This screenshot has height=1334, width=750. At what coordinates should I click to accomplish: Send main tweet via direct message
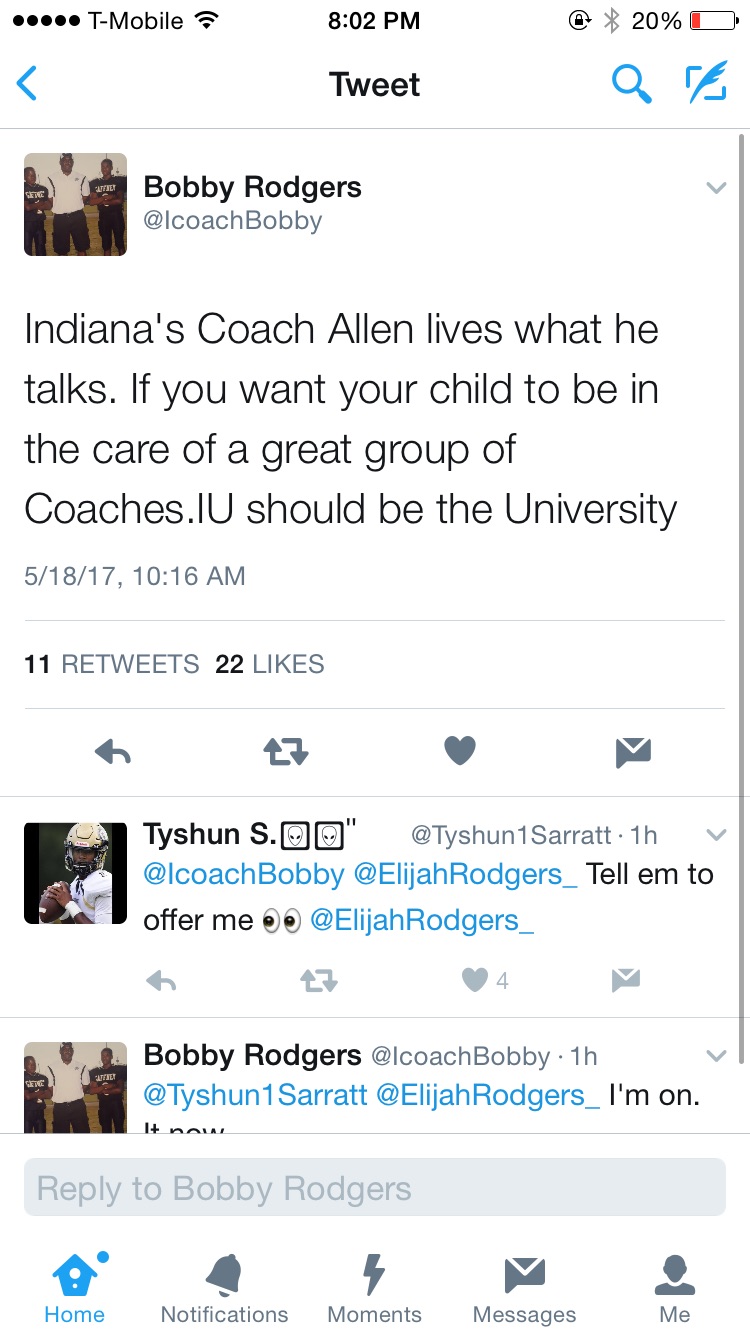pyautogui.click(x=633, y=751)
